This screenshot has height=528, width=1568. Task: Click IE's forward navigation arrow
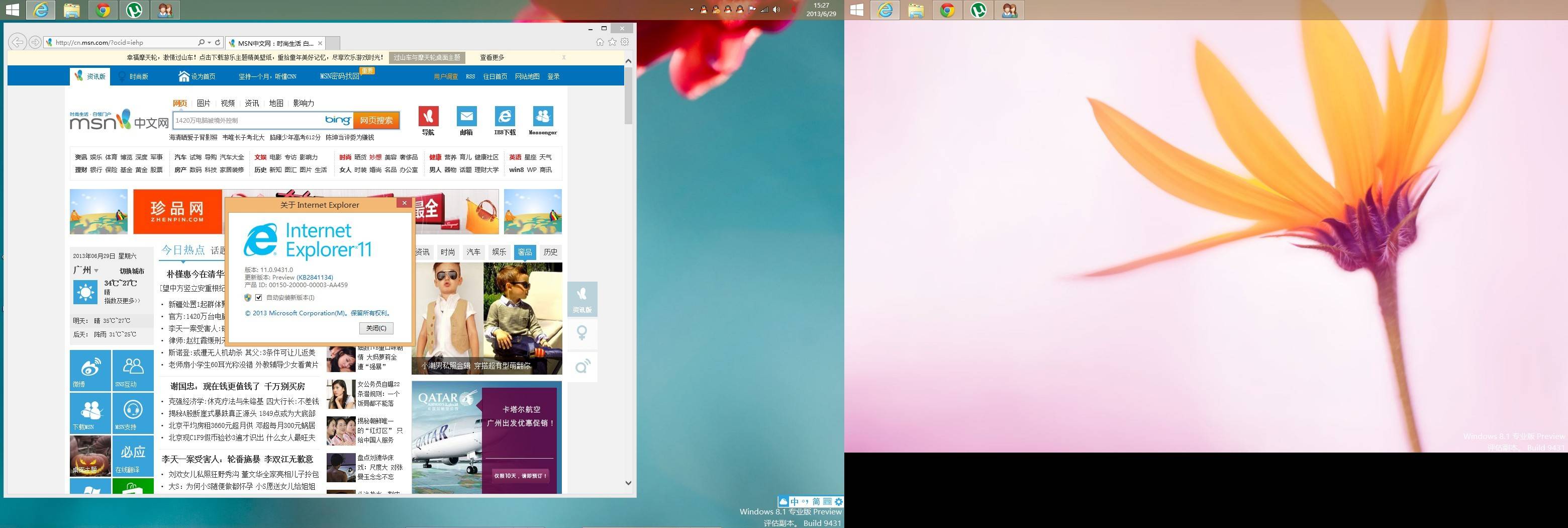(x=35, y=42)
